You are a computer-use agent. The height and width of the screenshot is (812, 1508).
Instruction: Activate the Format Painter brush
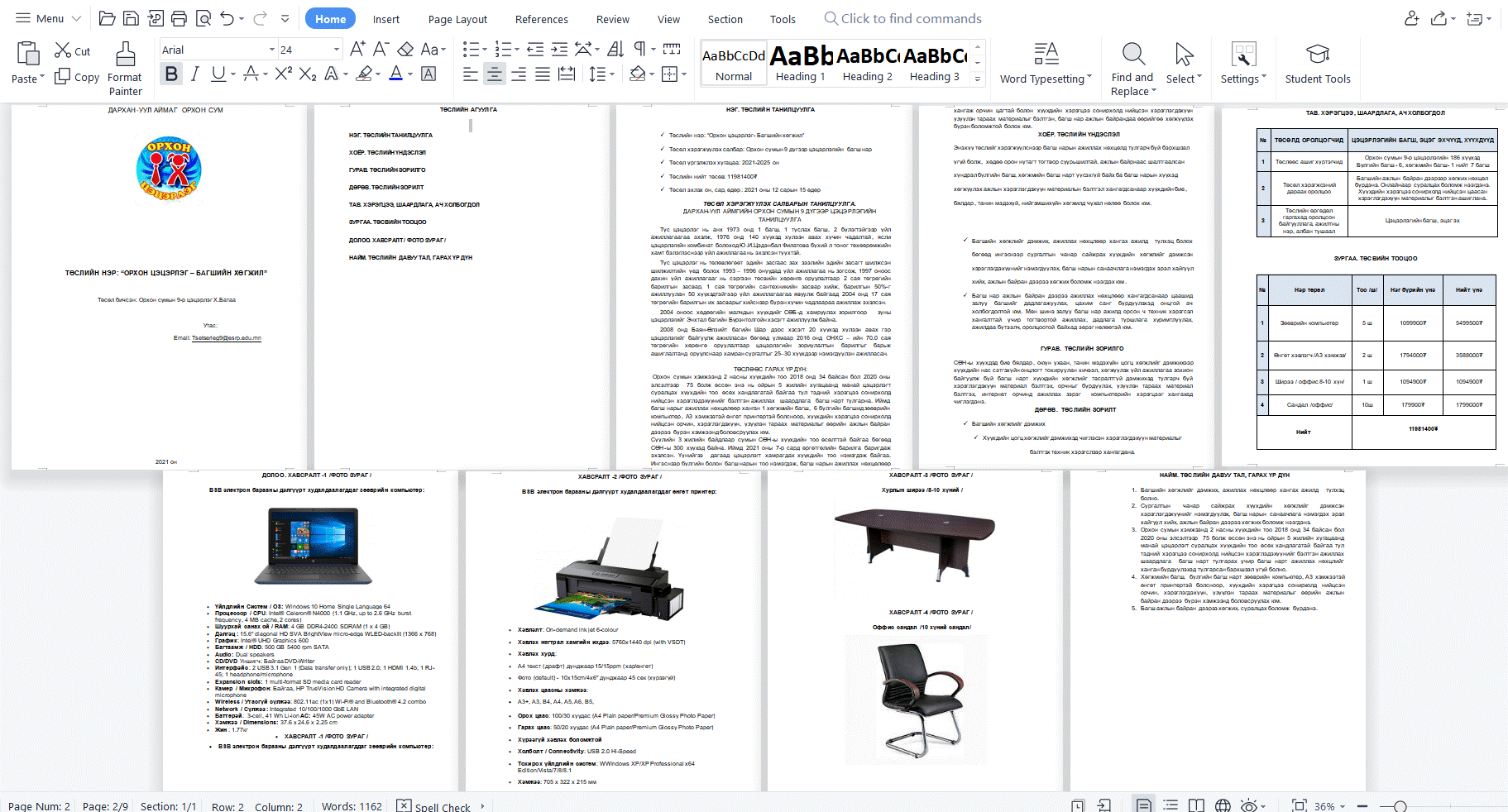[x=125, y=54]
